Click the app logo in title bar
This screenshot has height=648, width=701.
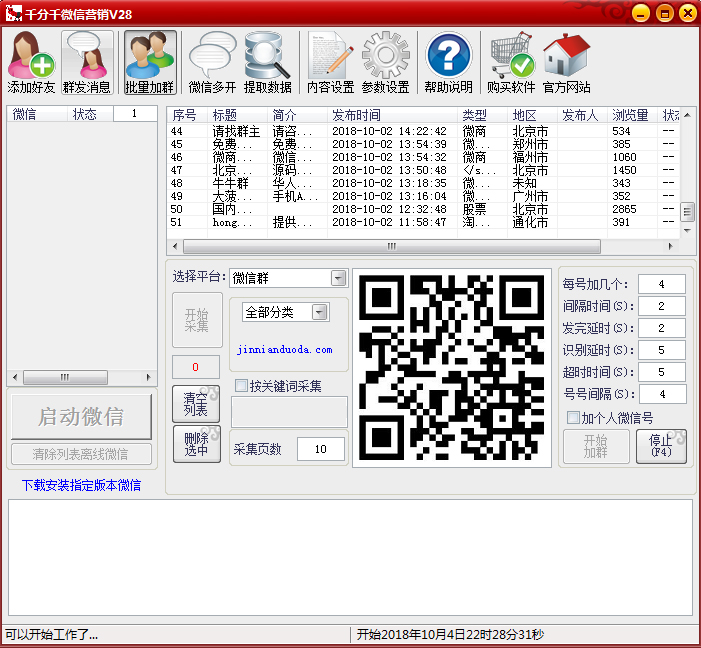click(13, 13)
